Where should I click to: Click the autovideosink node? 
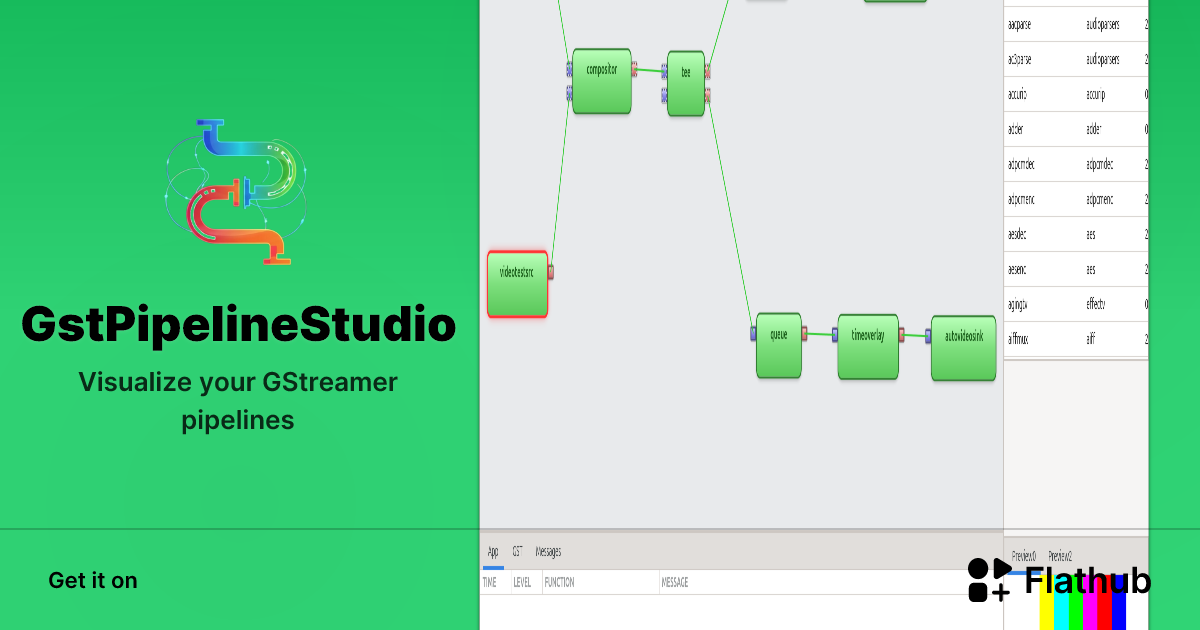963,348
